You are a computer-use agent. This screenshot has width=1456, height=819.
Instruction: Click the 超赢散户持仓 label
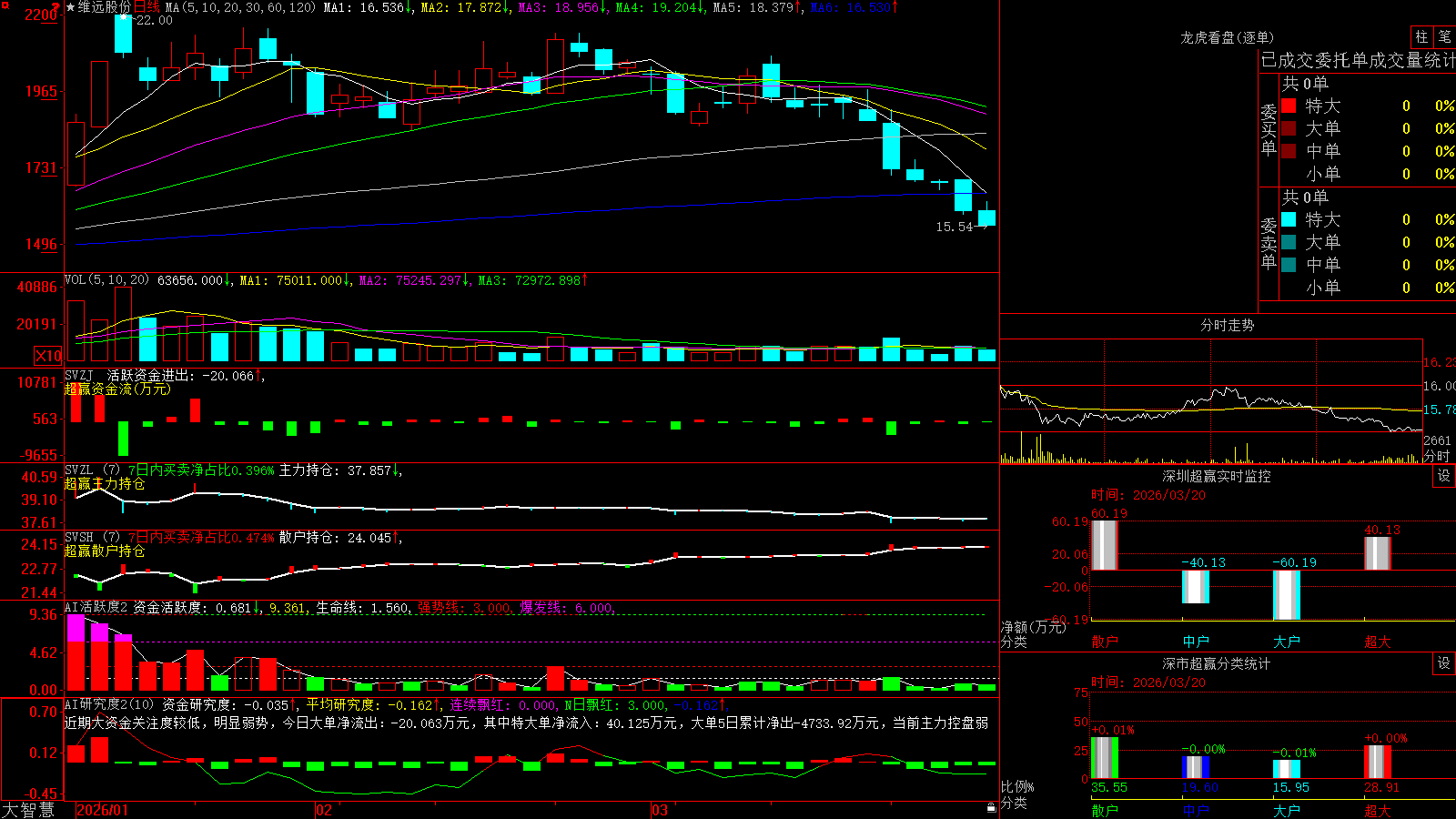[105, 551]
